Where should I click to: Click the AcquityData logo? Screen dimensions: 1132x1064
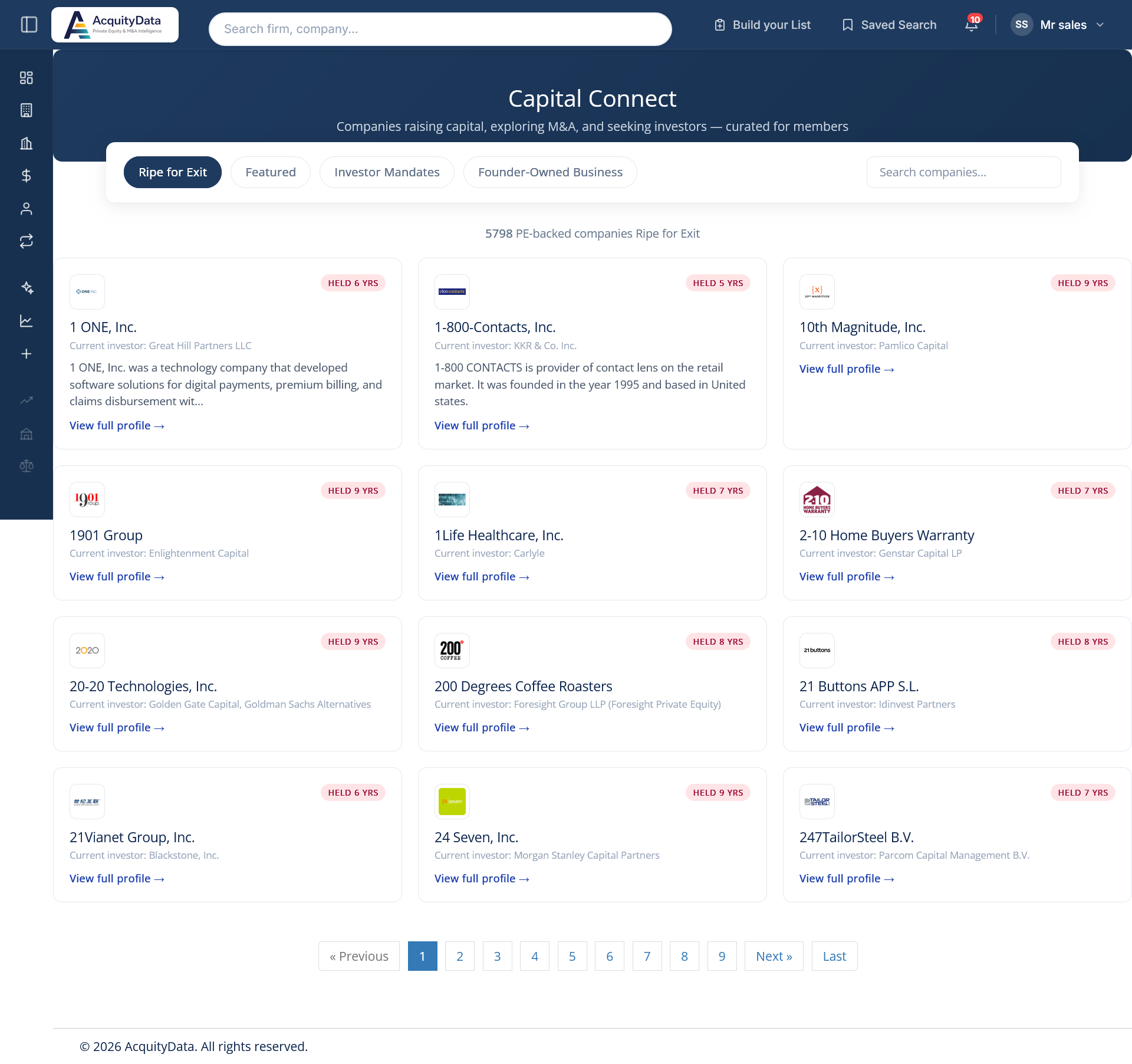pyautogui.click(x=115, y=25)
